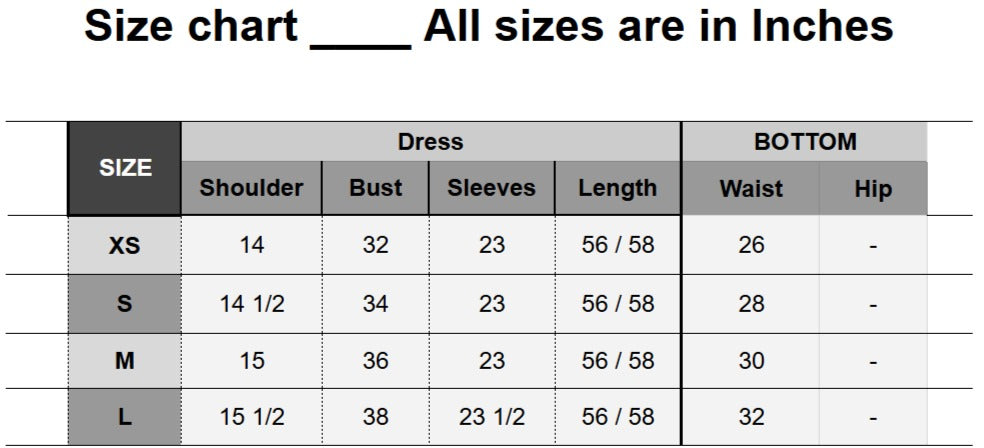The width and height of the screenshot is (984, 448).
Task: Select the M size row label
Action: [125, 361]
